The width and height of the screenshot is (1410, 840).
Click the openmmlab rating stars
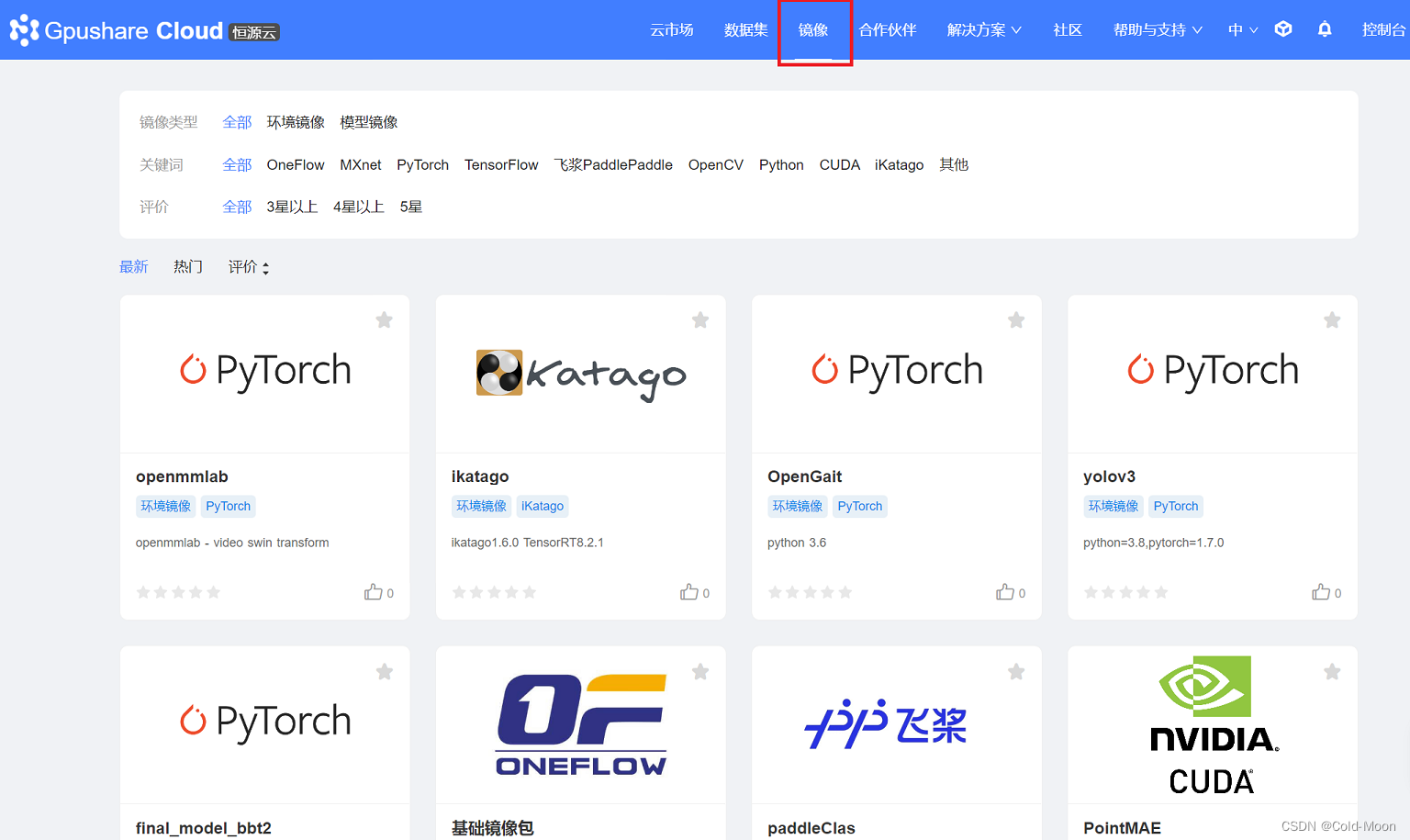[178, 592]
